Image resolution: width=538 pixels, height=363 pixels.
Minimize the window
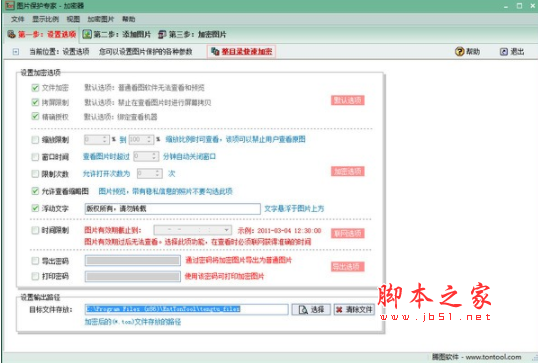[506, 7]
